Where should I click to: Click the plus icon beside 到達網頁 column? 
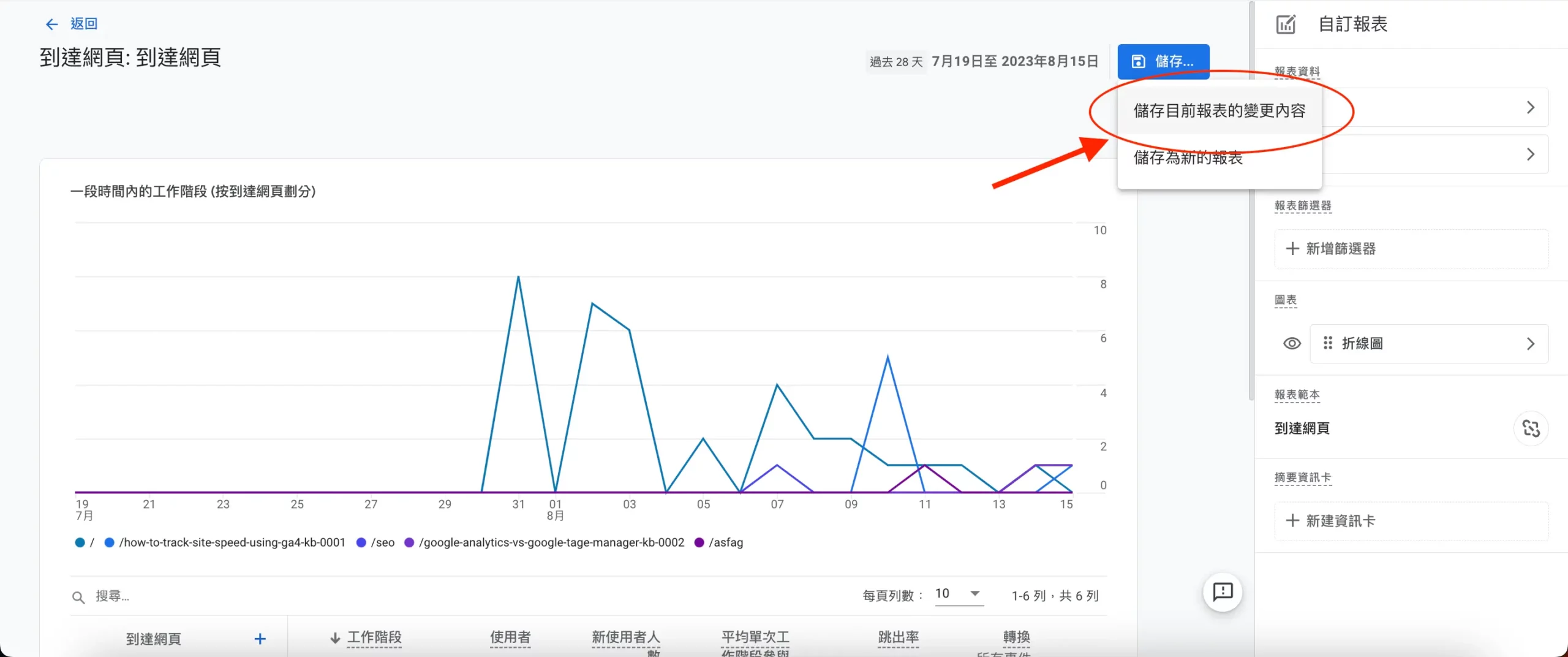coord(260,639)
